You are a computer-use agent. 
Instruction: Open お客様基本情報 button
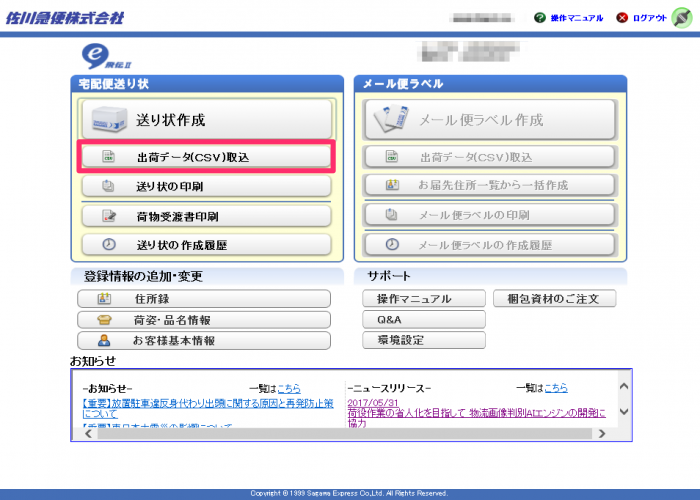(204, 341)
